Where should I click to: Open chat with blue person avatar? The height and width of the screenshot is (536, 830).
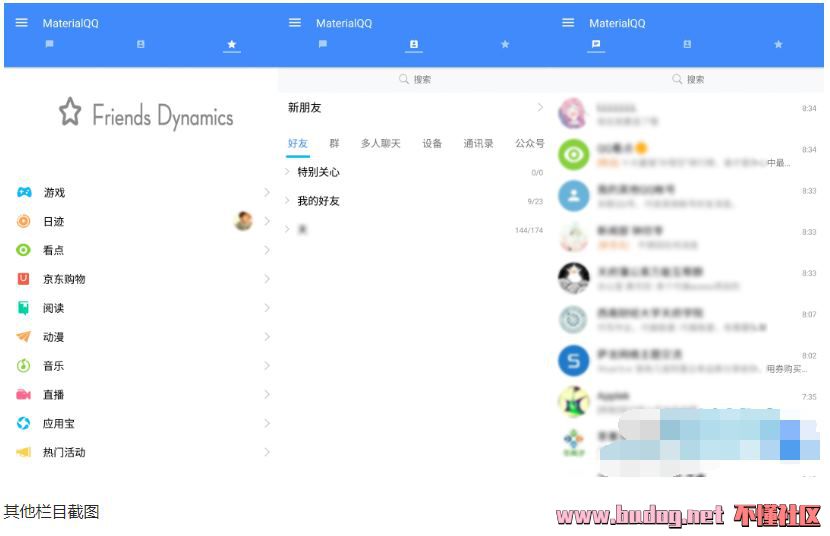pyautogui.click(x=688, y=196)
